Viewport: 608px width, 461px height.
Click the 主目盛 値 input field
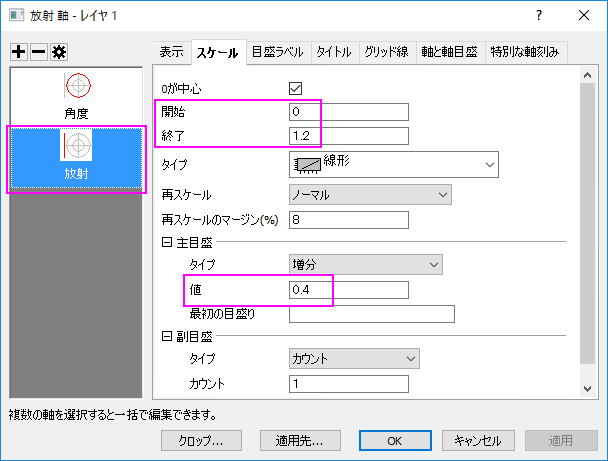(349, 290)
